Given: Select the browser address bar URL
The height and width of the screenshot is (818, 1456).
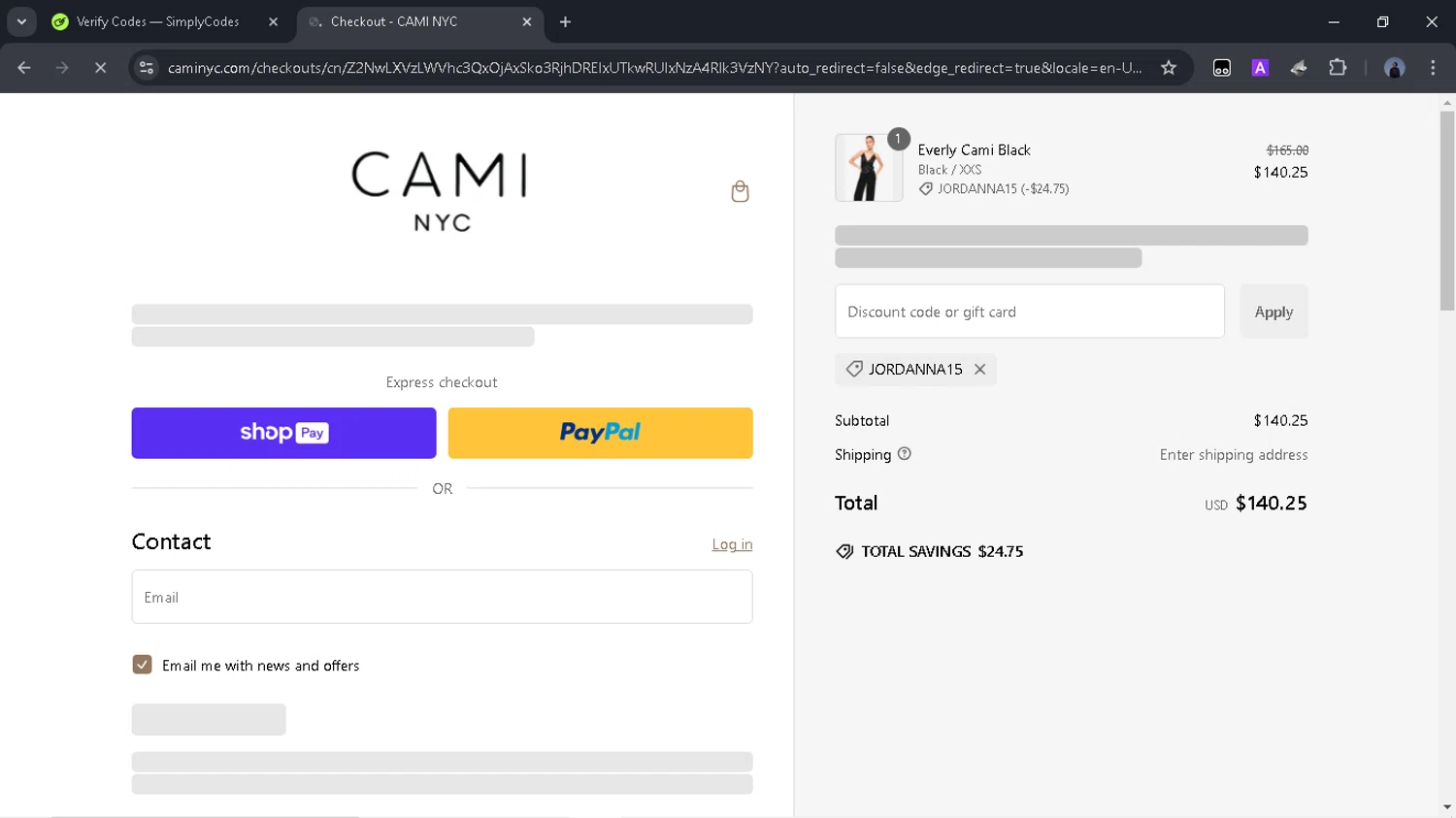Looking at the screenshot, I should pyautogui.click(x=654, y=68).
